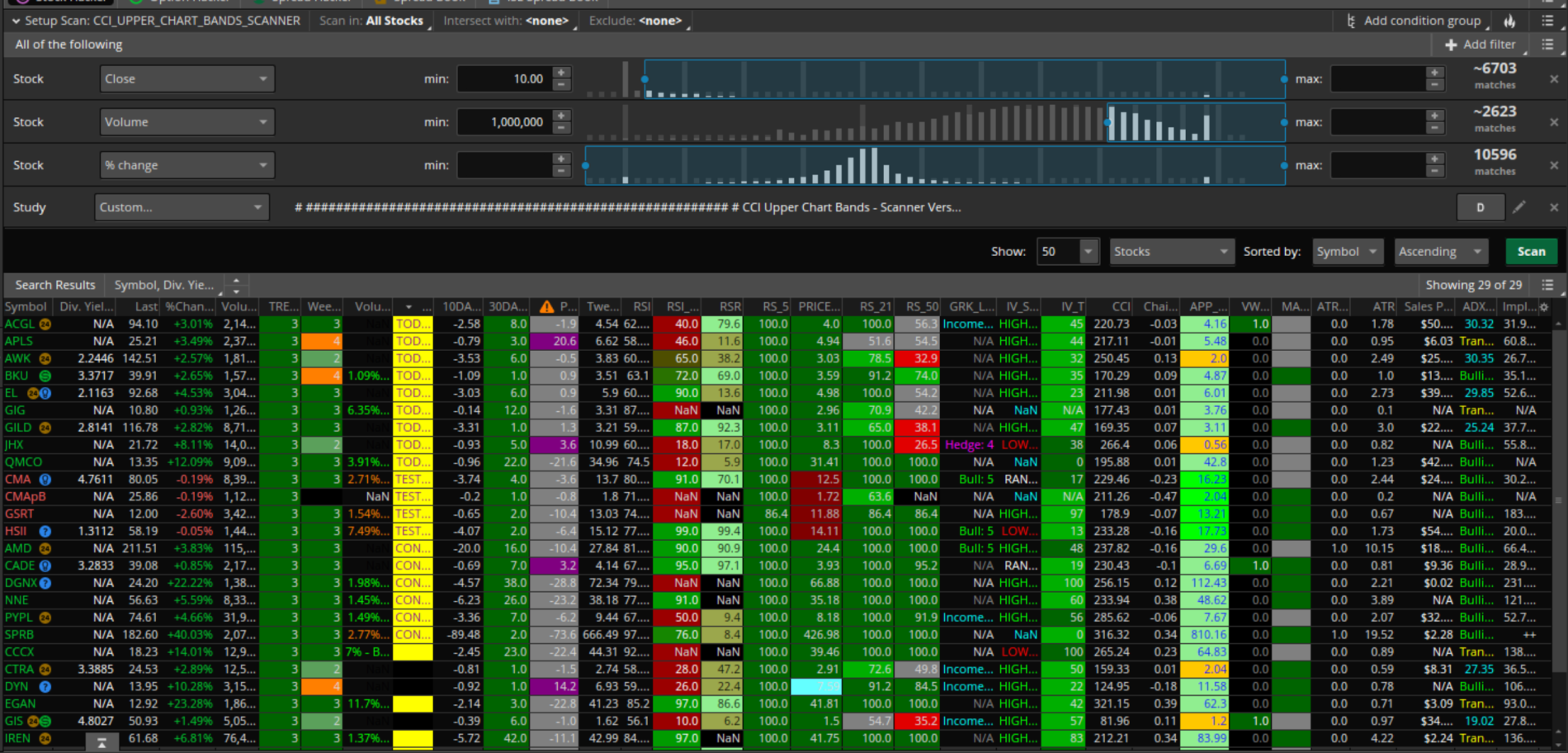Open the Sorted by Symbol dropdown
The height and width of the screenshot is (753, 1568).
click(1347, 252)
